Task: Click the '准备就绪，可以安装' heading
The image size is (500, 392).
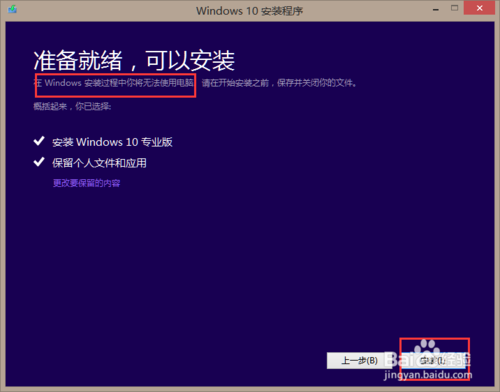Action: tap(134, 61)
